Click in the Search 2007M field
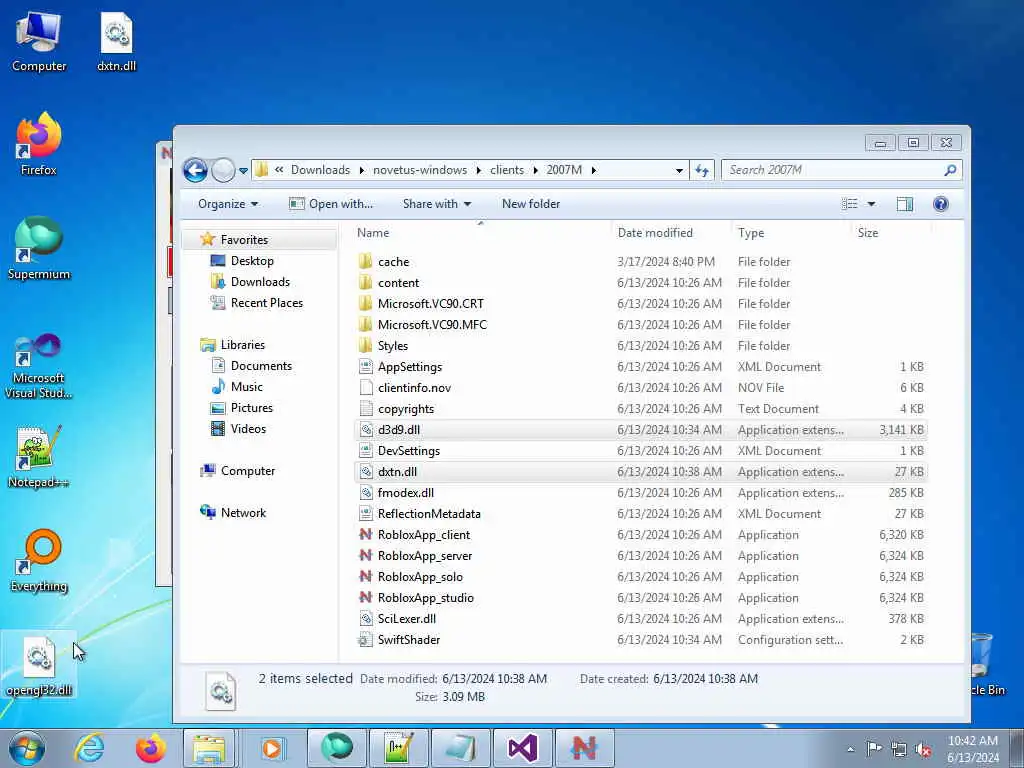This screenshot has width=1024, height=768. point(833,170)
